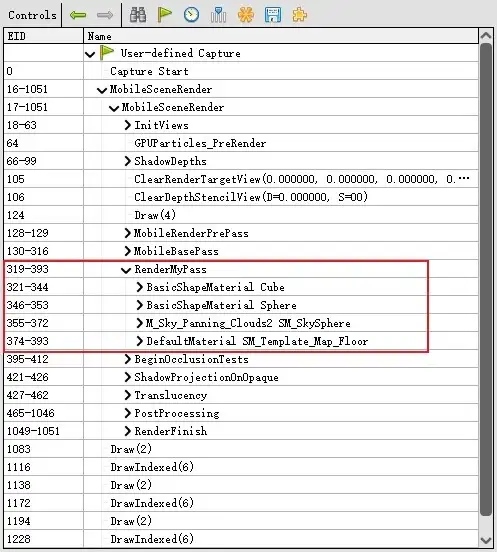Expand the ShadowProjectionOnOpaque node
The height and width of the screenshot is (552, 497).
128,377
